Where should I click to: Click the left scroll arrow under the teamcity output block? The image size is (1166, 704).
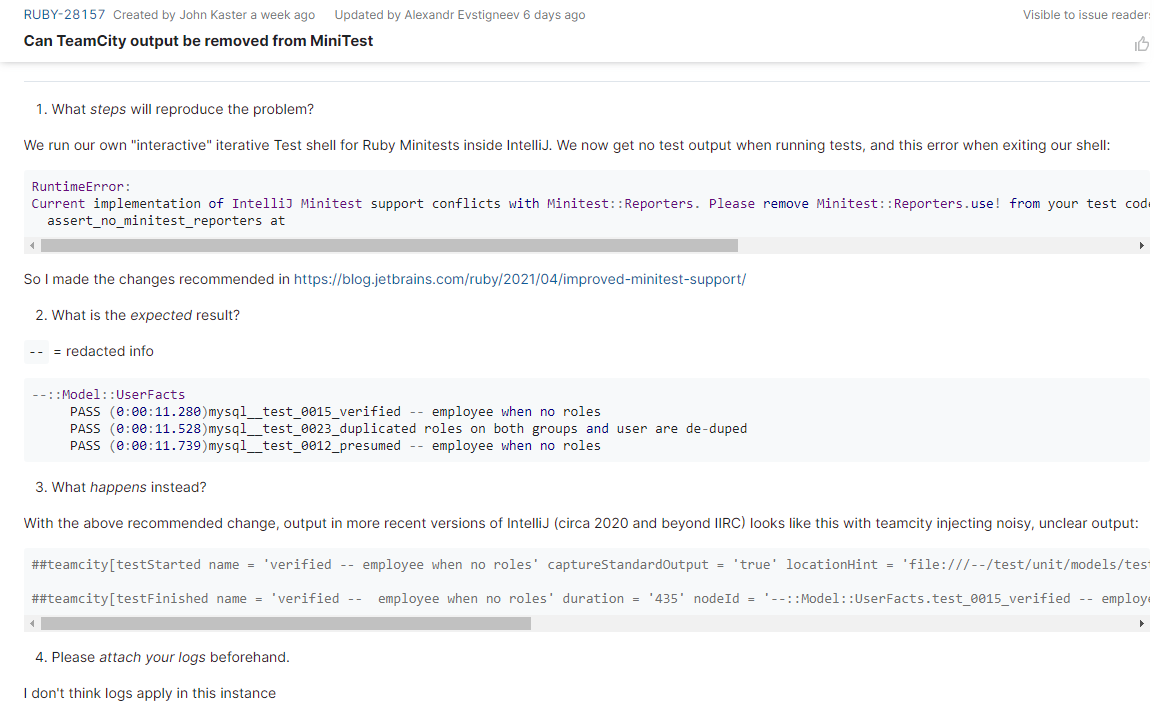pyautogui.click(x=32, y=624)
